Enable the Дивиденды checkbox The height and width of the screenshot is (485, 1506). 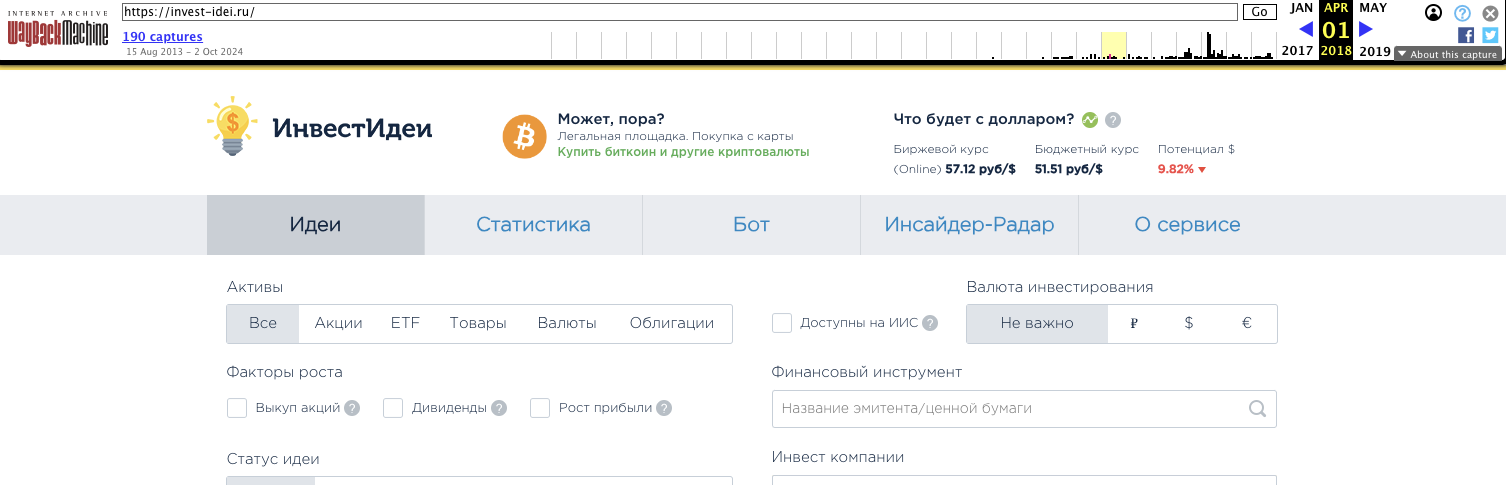[393, 408]
